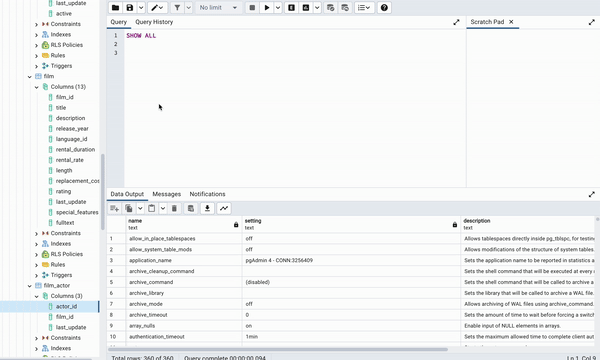
Task: Click row number 10 header
Action: tap(116, 337)
